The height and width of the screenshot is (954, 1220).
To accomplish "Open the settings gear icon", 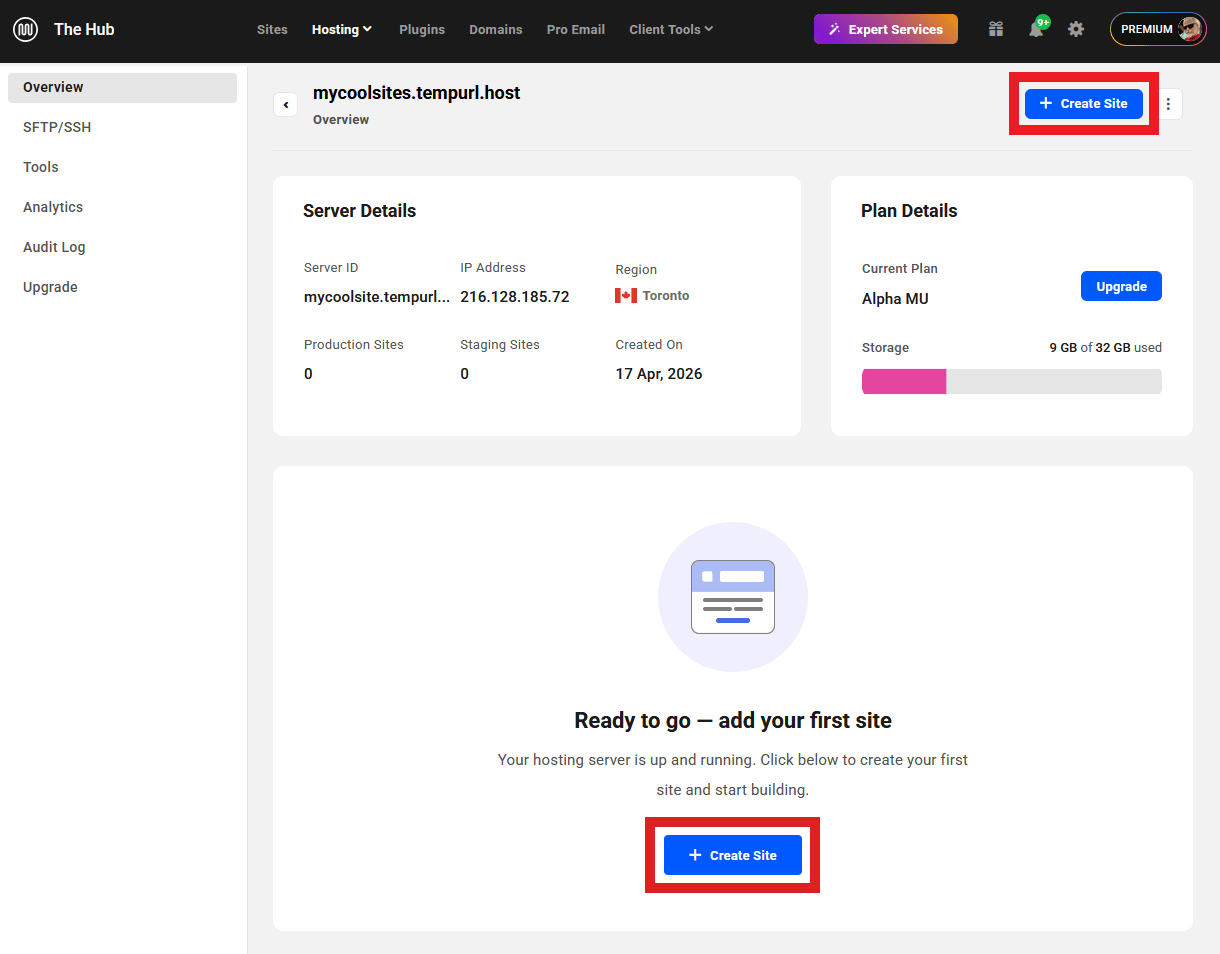I will (1076, 29).
